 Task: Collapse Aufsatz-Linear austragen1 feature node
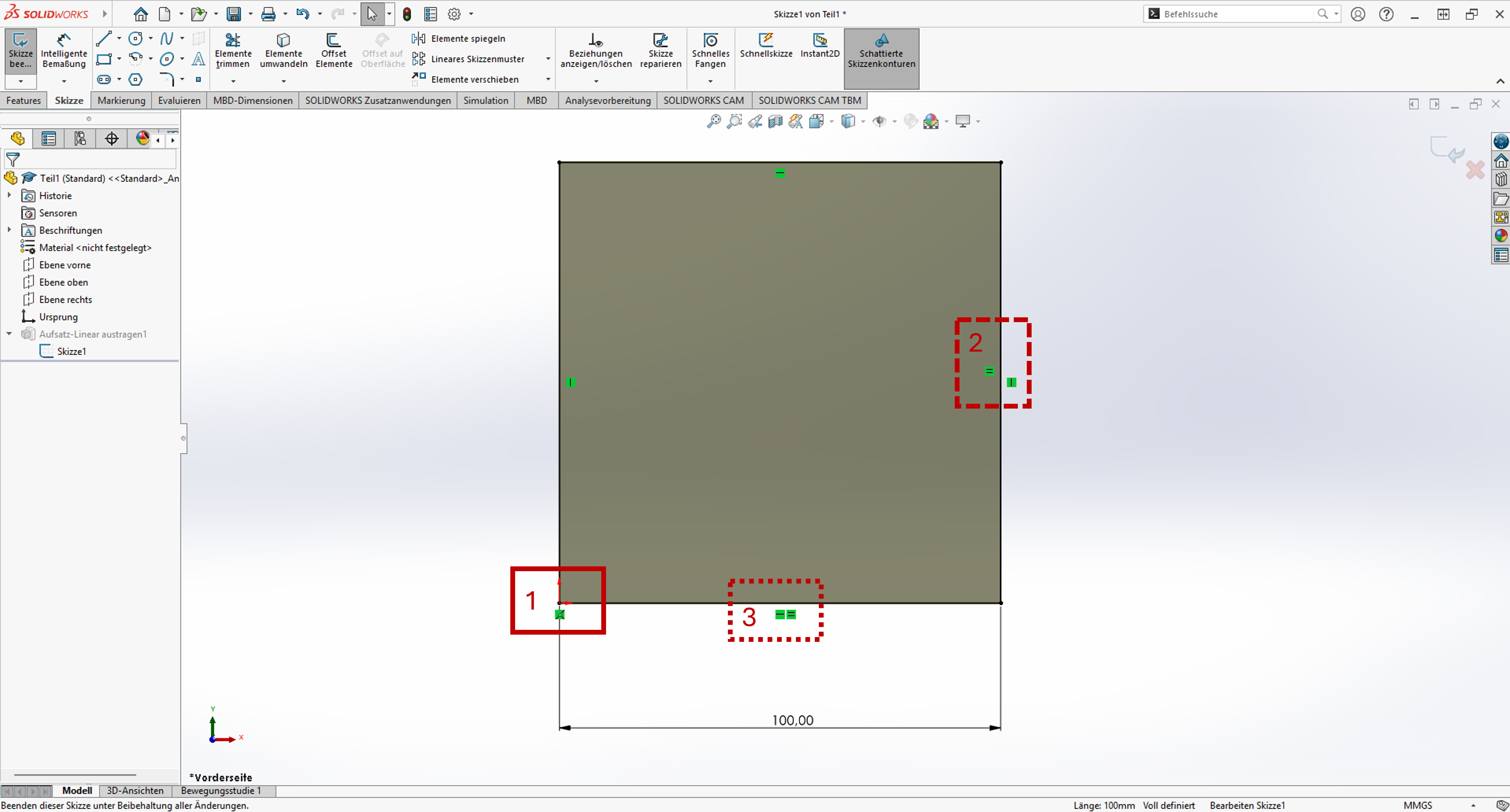(x=9, y=334)
